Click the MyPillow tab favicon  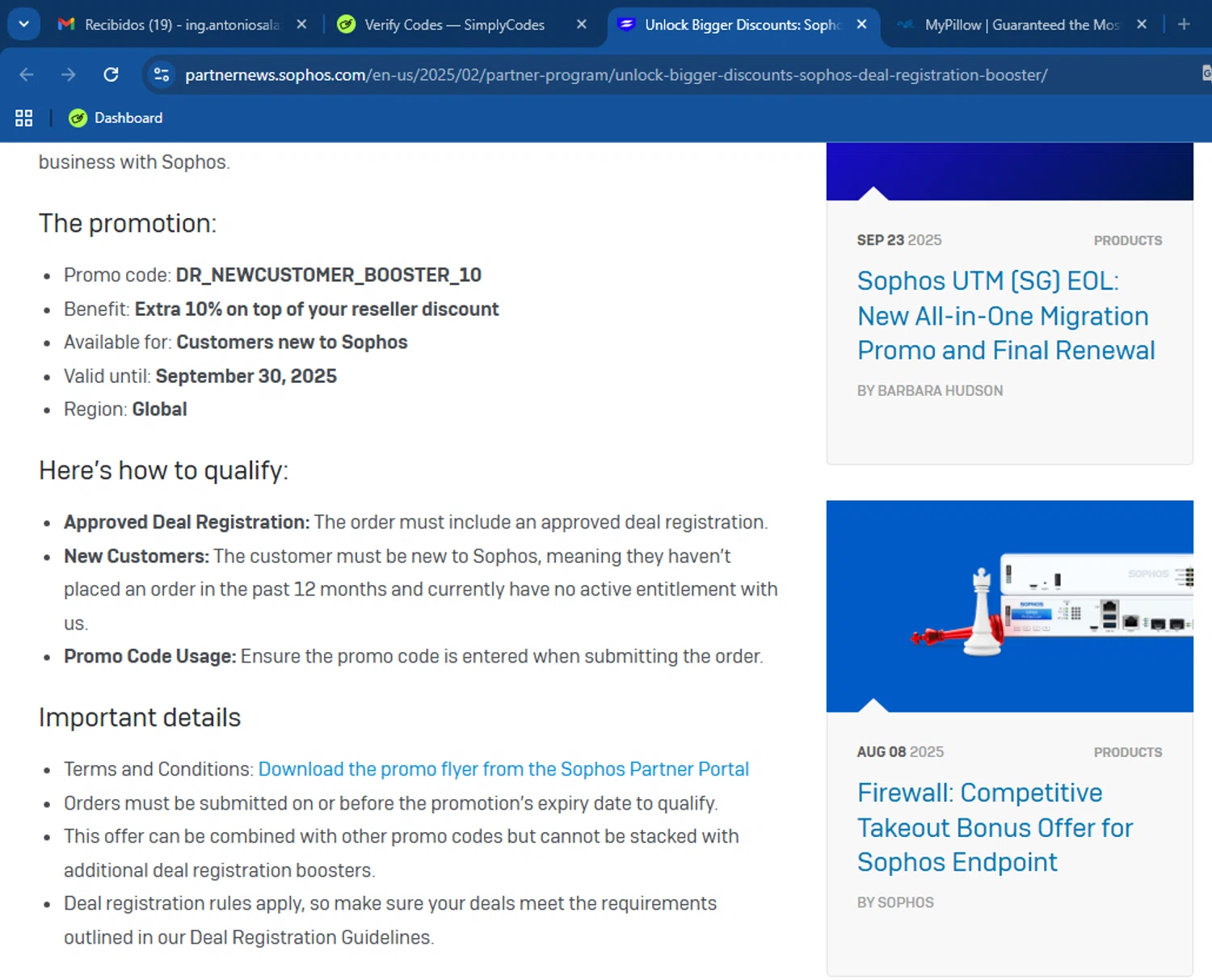pyautogui.click(x=906, y=25)
